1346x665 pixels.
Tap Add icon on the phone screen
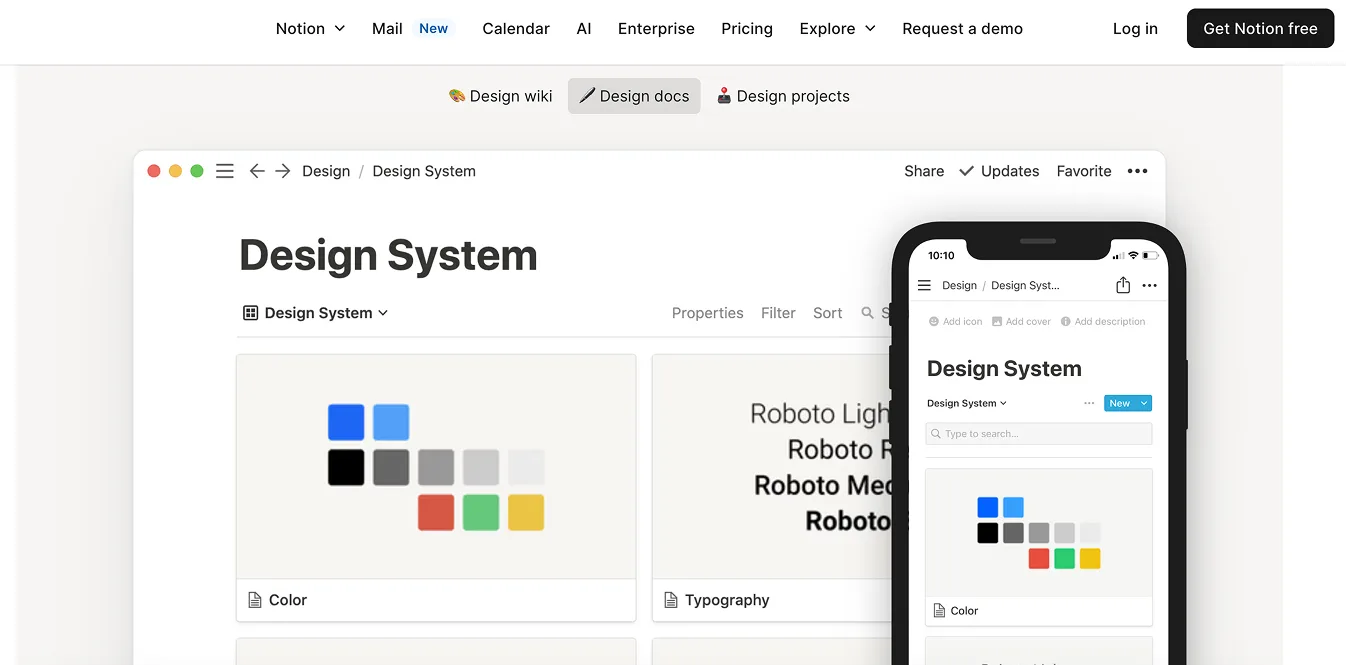(x=955, y=321)
